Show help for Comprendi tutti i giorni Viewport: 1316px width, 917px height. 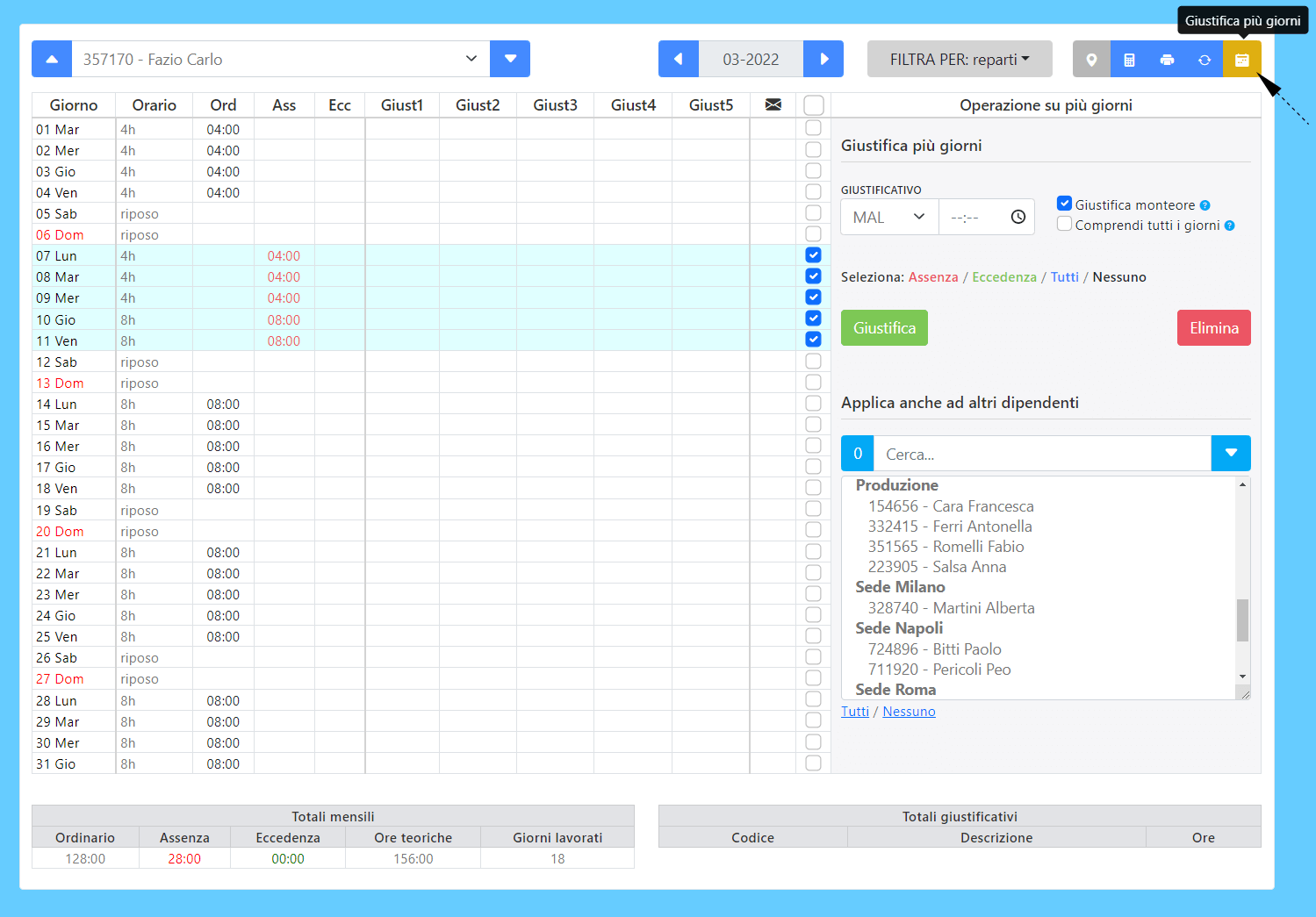(x=1229, y=226)
